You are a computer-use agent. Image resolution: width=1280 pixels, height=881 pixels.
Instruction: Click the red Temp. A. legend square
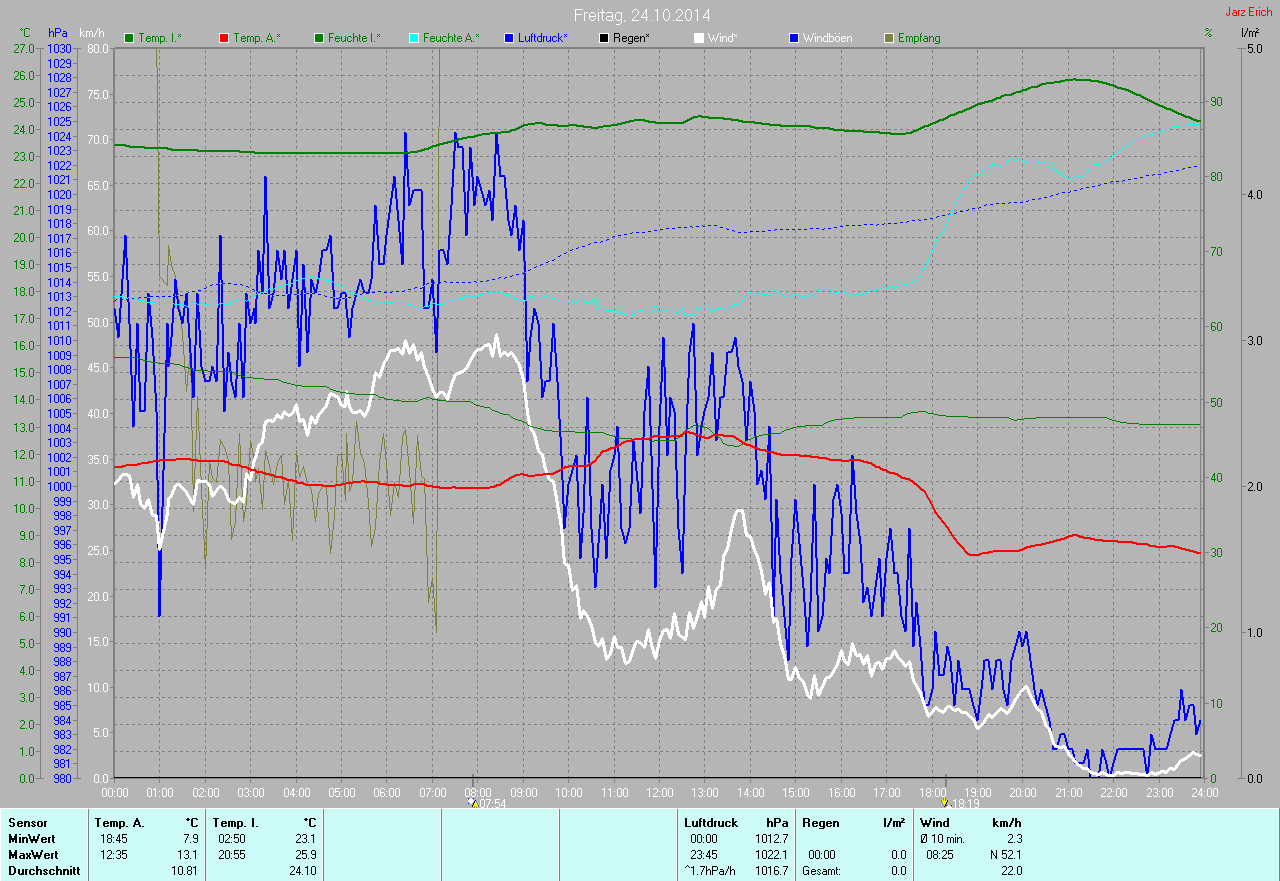coord(224,38)
